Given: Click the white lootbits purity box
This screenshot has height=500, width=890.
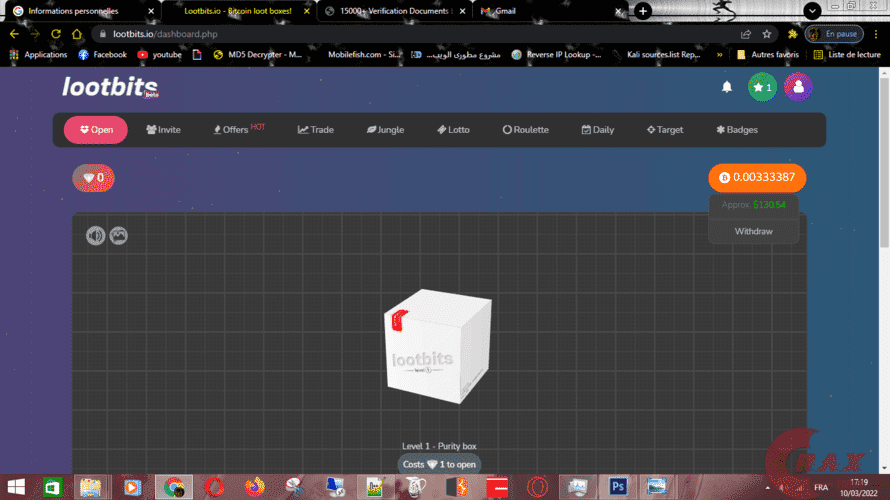Looking at the screenshot, I should (436, 348).
